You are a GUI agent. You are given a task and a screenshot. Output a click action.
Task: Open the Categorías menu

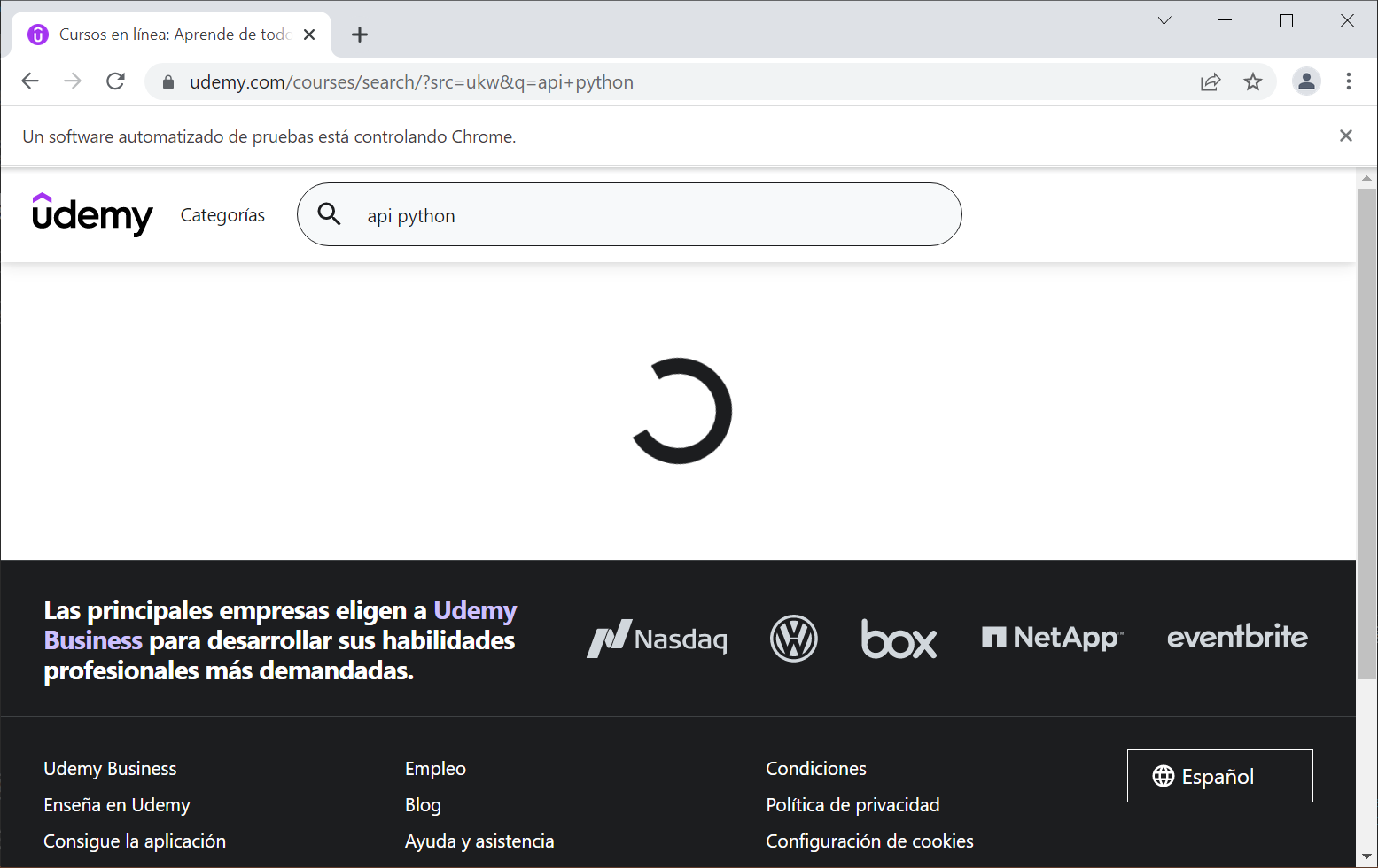point(222,215)
